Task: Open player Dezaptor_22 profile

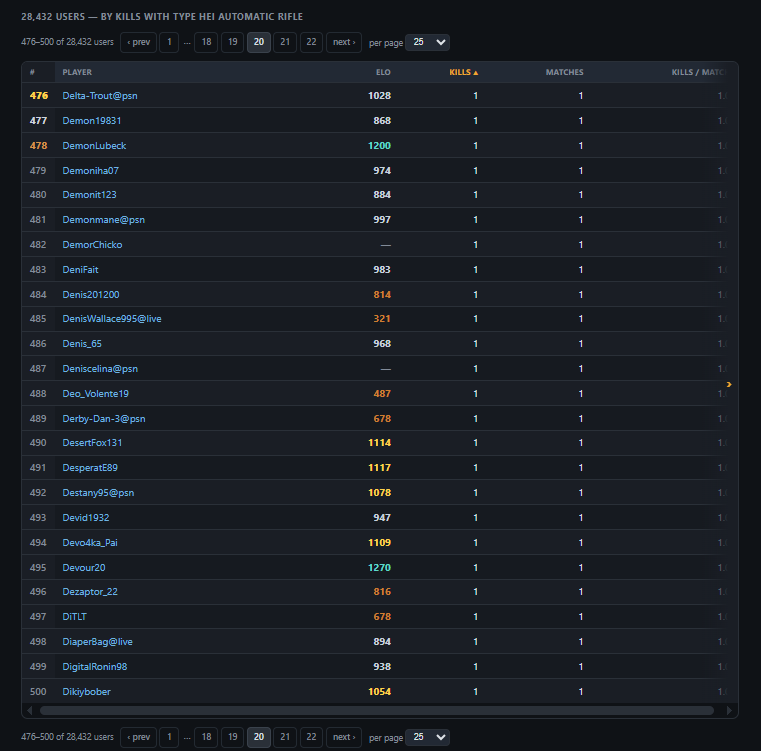Action: [90, 592]
